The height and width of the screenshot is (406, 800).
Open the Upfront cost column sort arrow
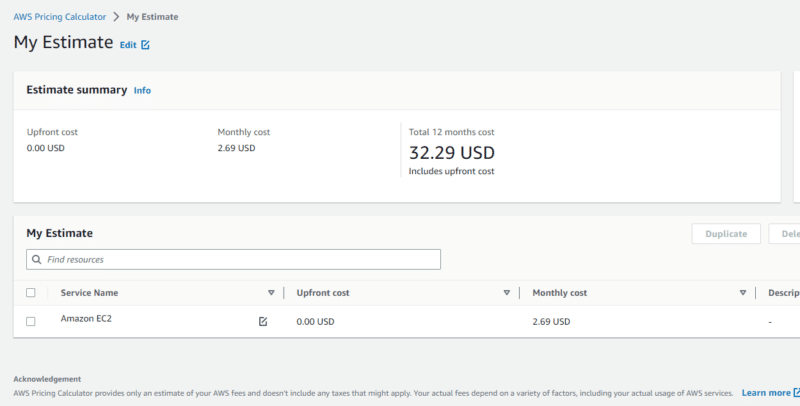click(507, 293)
